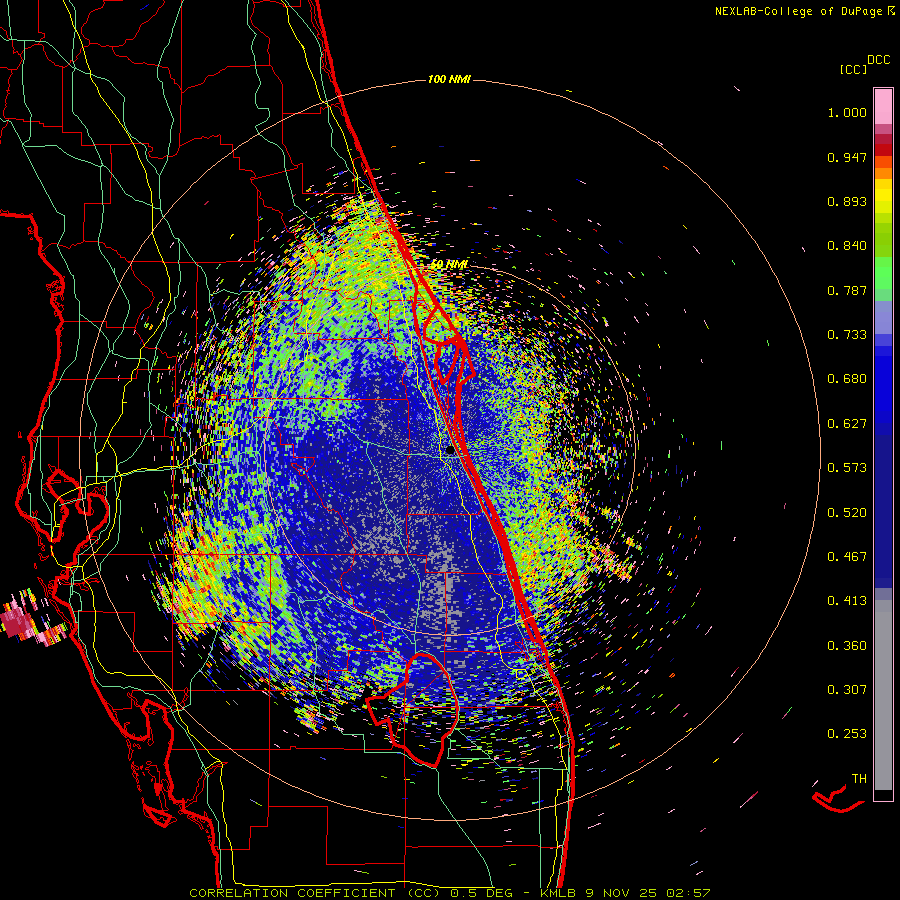The width and height of the screenshot is (900, 900).
Task: Select the 0.253 scale value
Action: [x=847, y=734]
